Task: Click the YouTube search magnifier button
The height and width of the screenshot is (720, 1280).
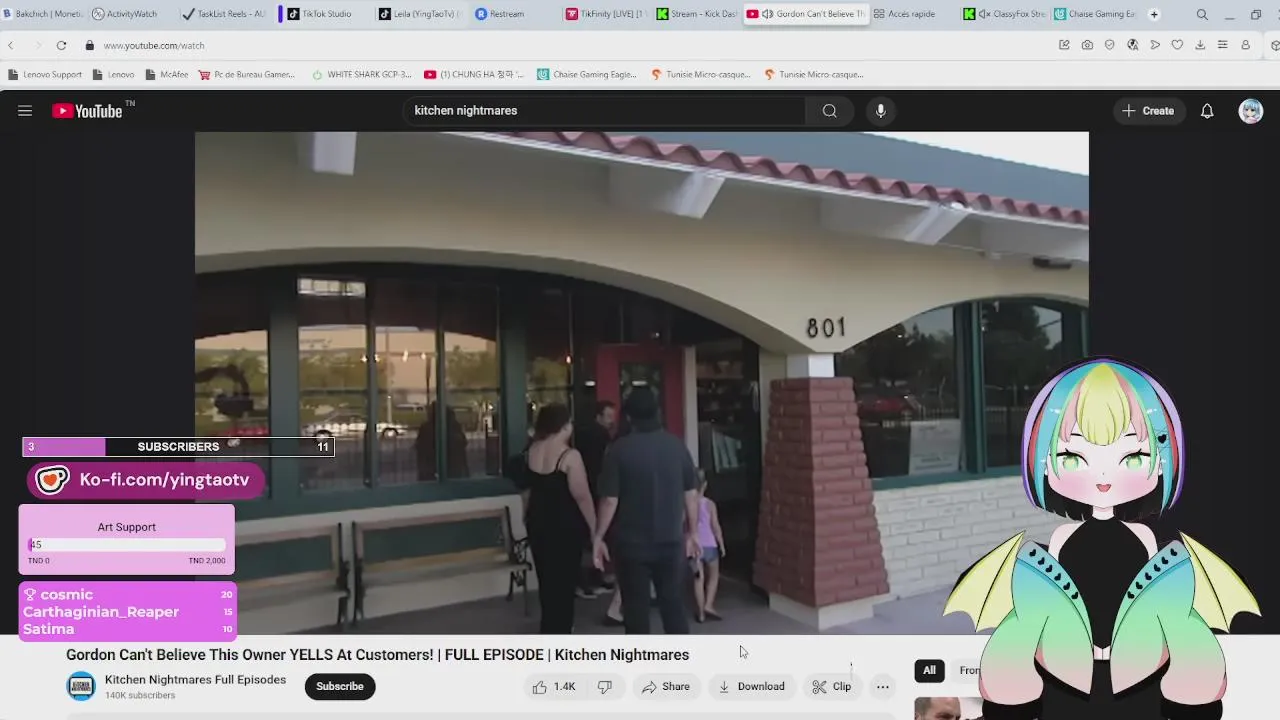Action: (x=829, y=111)
